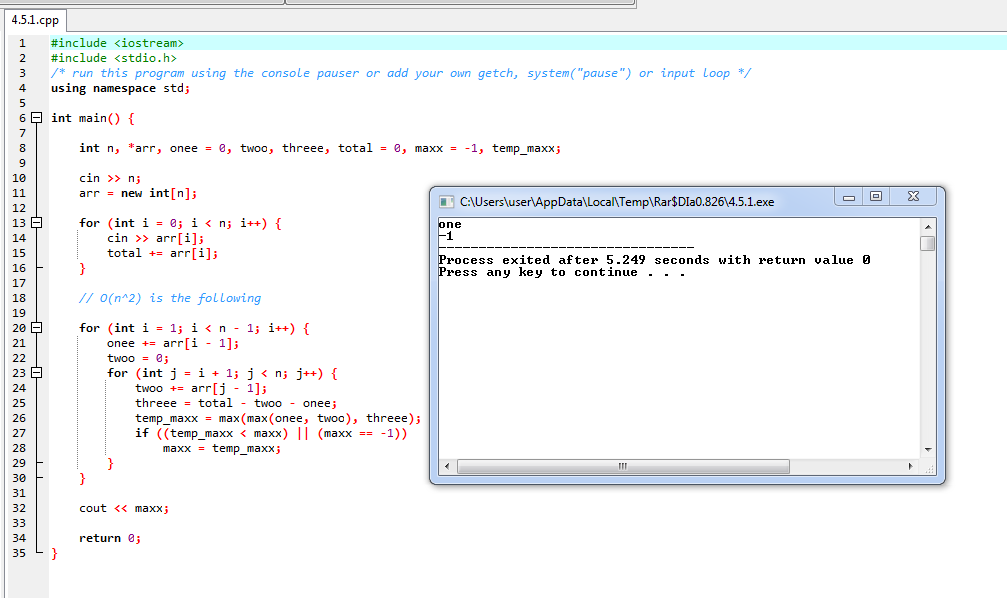Click the console window icon in title bar
This screenshot has height=598, width=1007.
coord(446,202)
